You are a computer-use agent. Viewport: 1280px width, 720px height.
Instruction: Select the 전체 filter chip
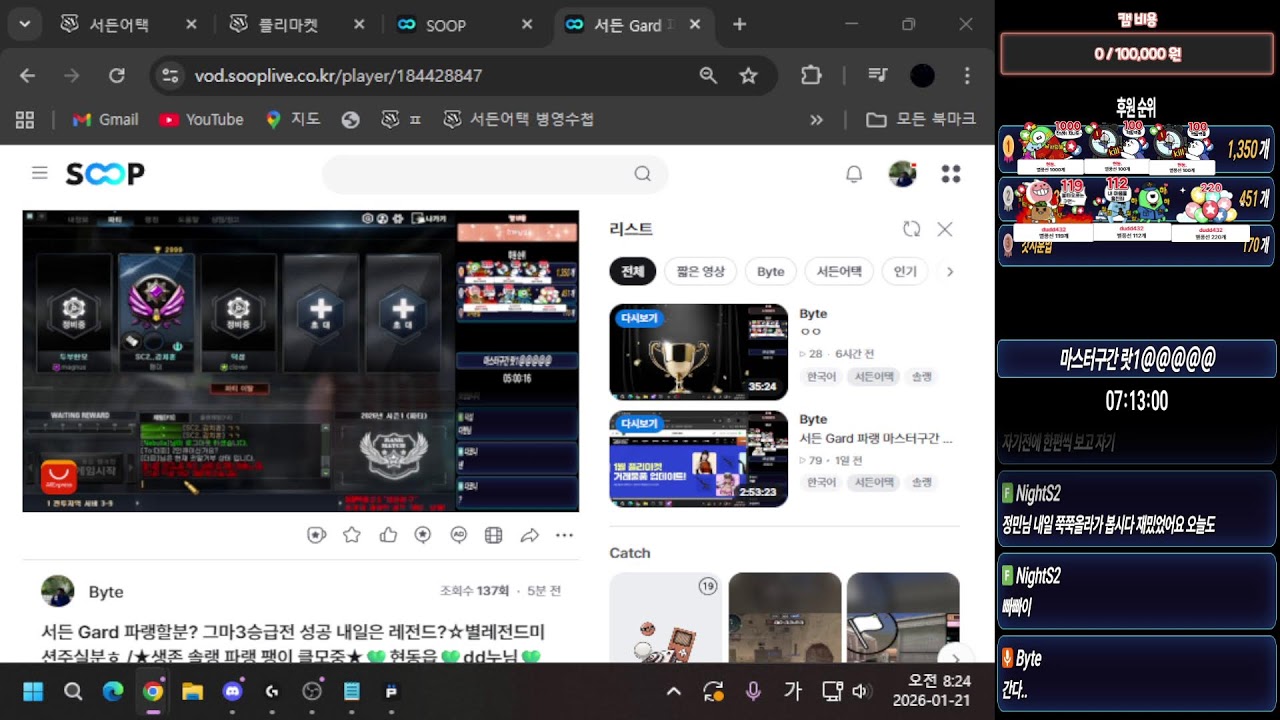633,271
